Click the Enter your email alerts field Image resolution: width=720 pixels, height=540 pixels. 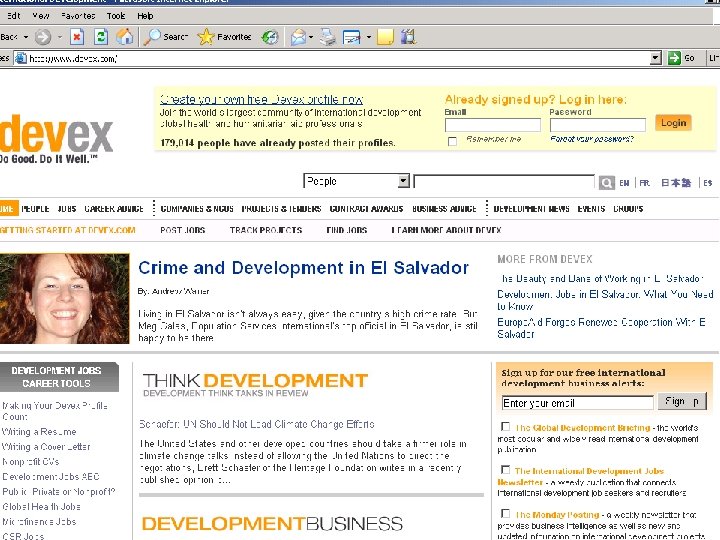pos(578,403)
